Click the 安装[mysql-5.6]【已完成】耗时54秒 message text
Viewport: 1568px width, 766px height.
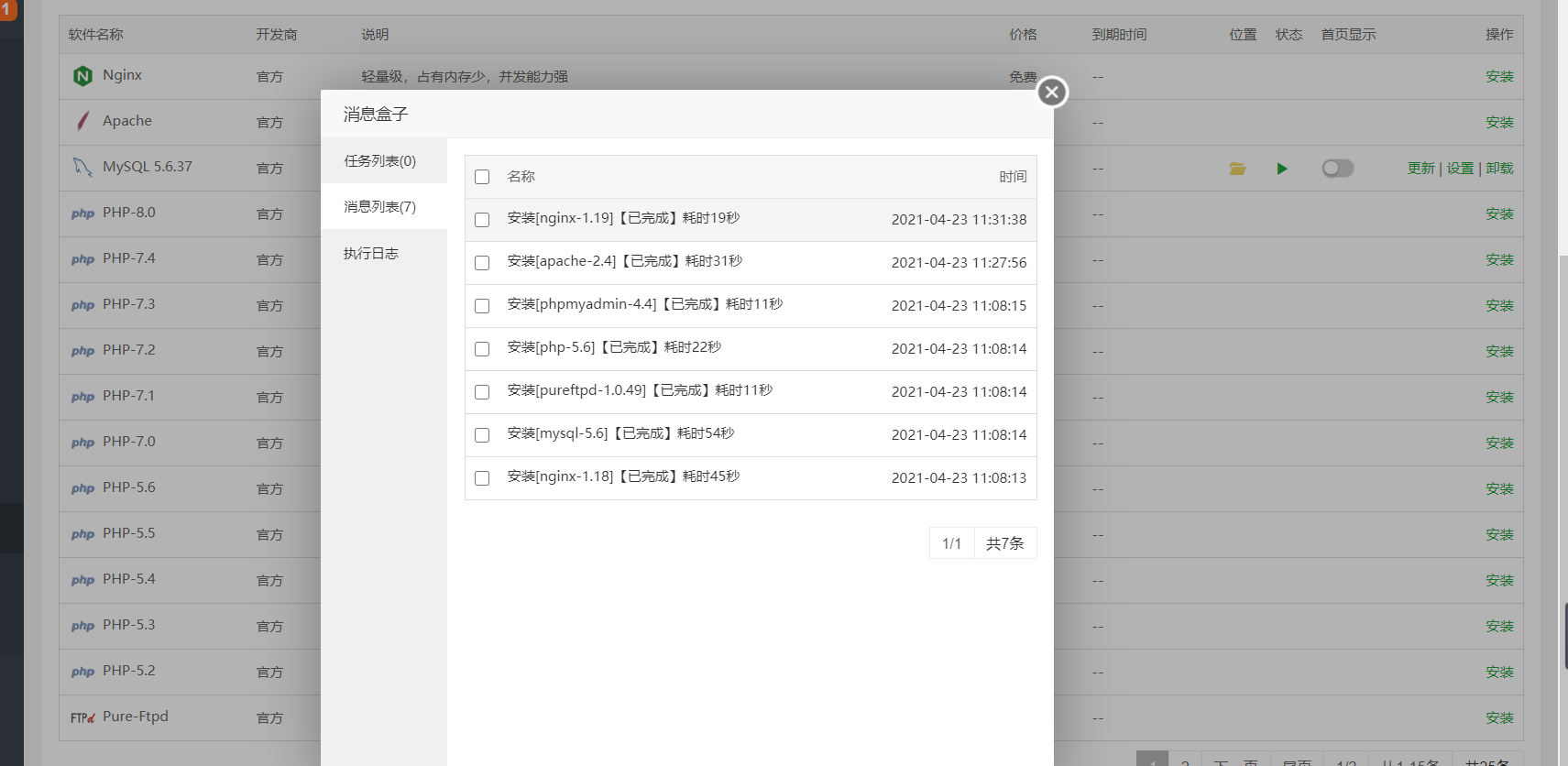pyautogui.click(x=620, y=433)
